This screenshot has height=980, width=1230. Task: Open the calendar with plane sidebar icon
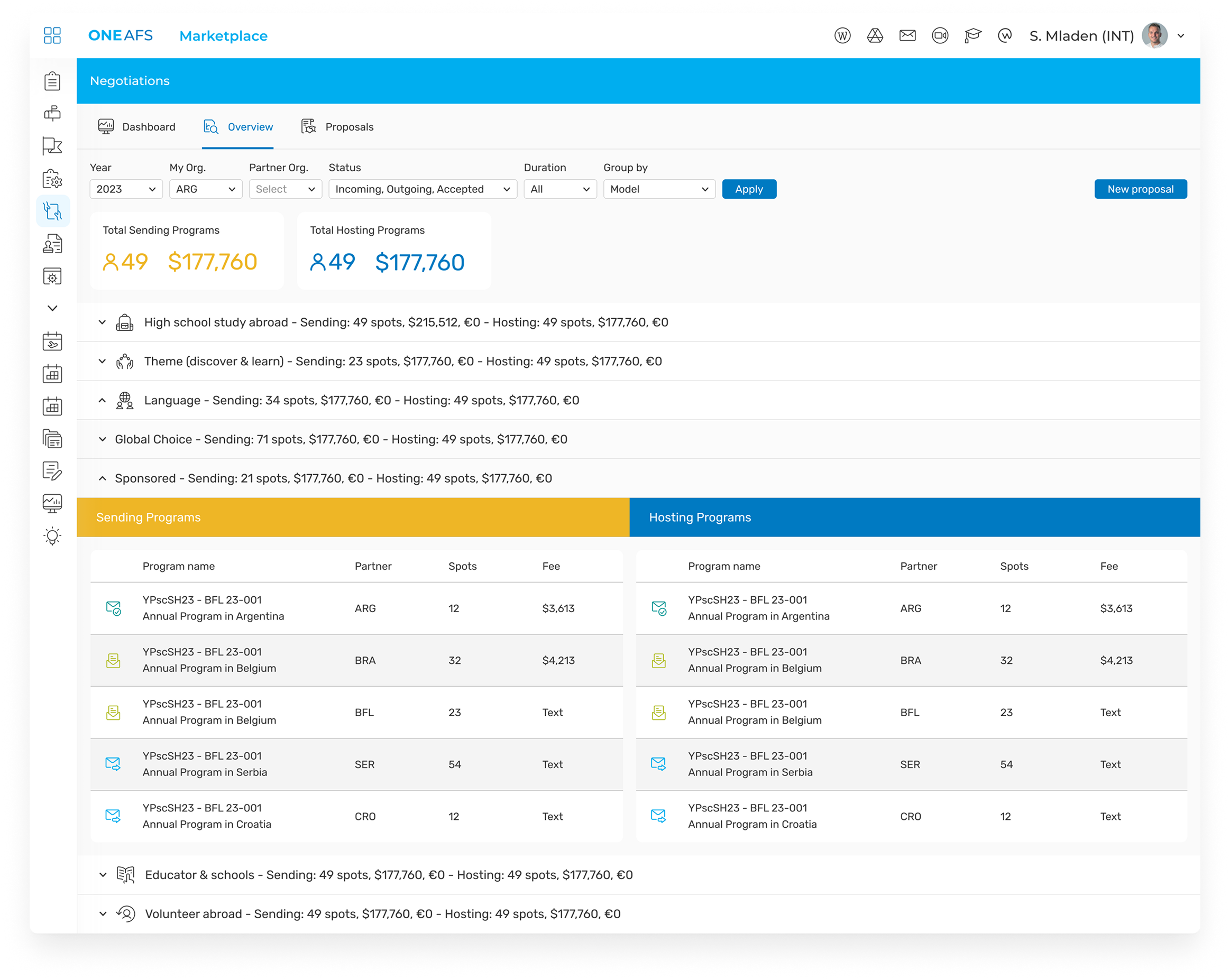52,341
